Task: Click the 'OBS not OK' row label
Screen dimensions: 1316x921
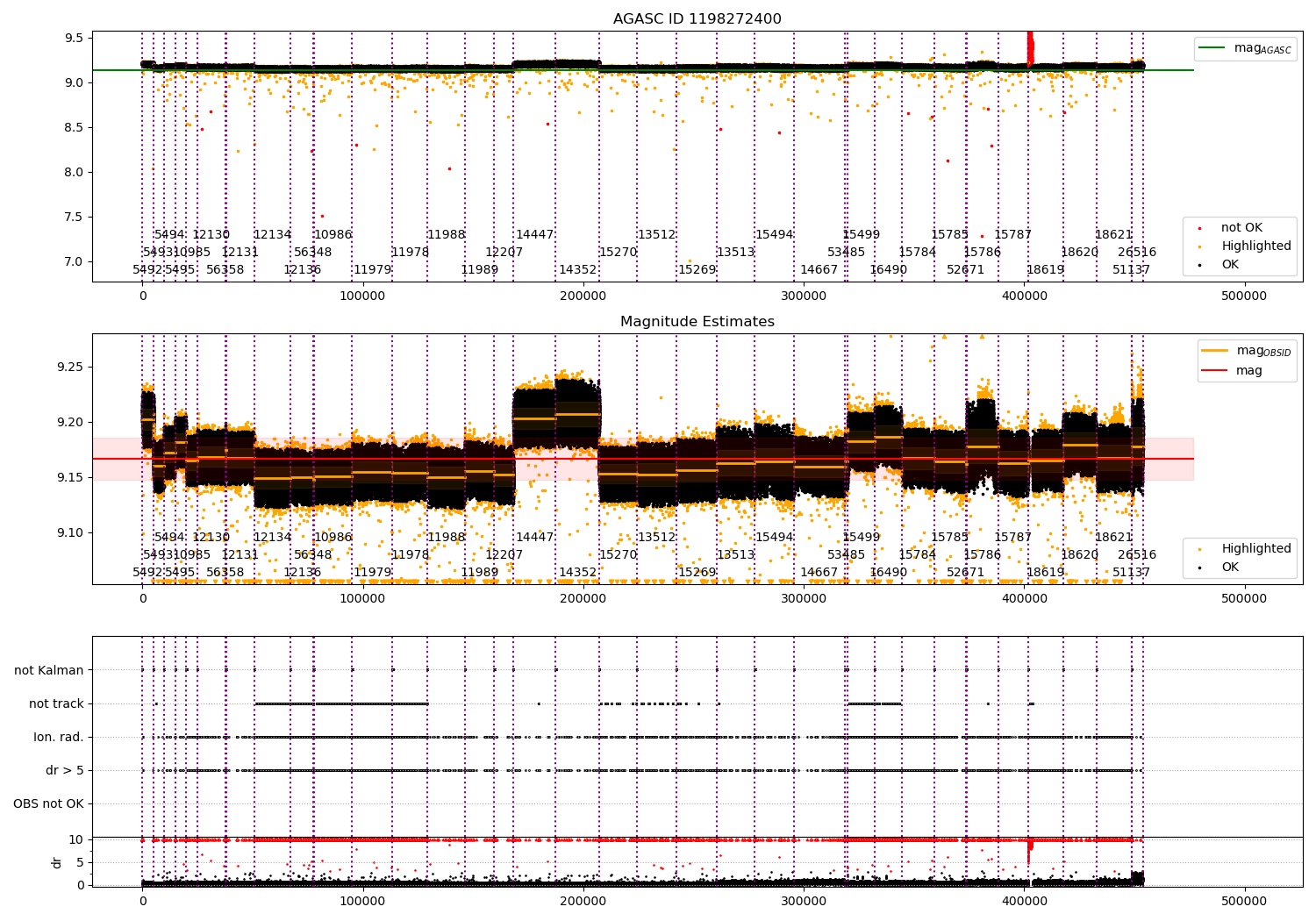Action: tap(48, 803)
